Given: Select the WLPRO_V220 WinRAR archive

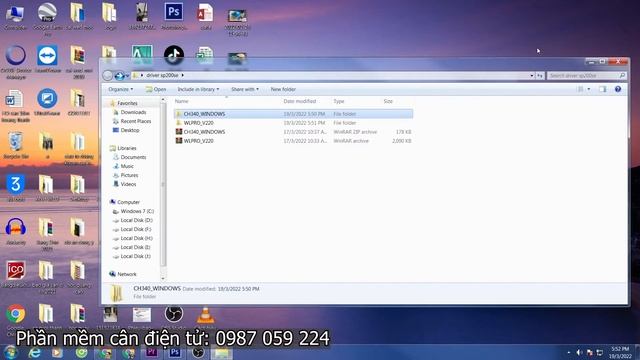Looking at the screenshot, I should coord(293,141).
